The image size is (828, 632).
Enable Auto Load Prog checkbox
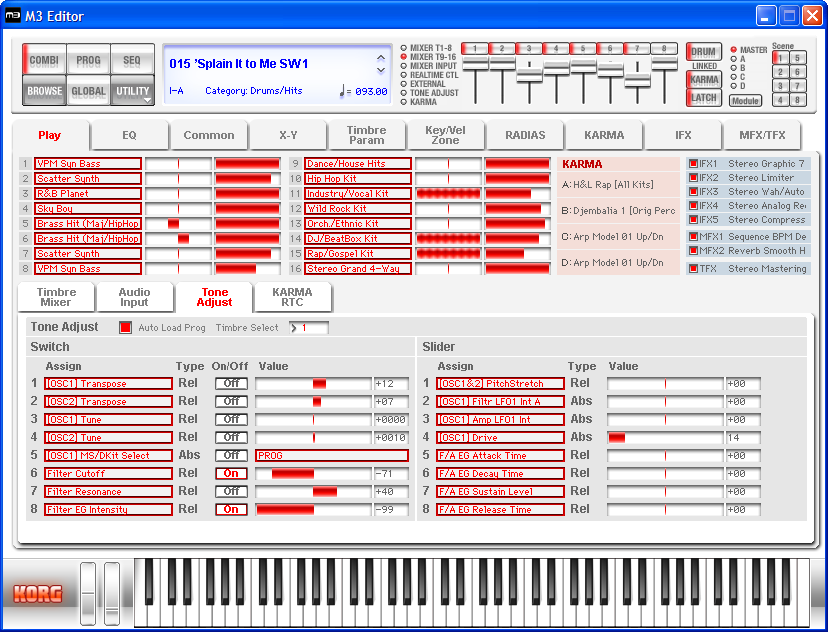[x=125, y=327]
